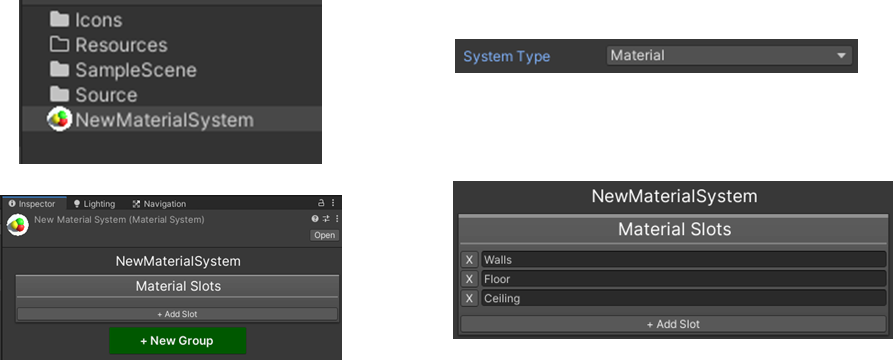This screenshot has width=894, height=360.
Task: Click the Material Slots header above Walls
Action: (x=674, y=229)
